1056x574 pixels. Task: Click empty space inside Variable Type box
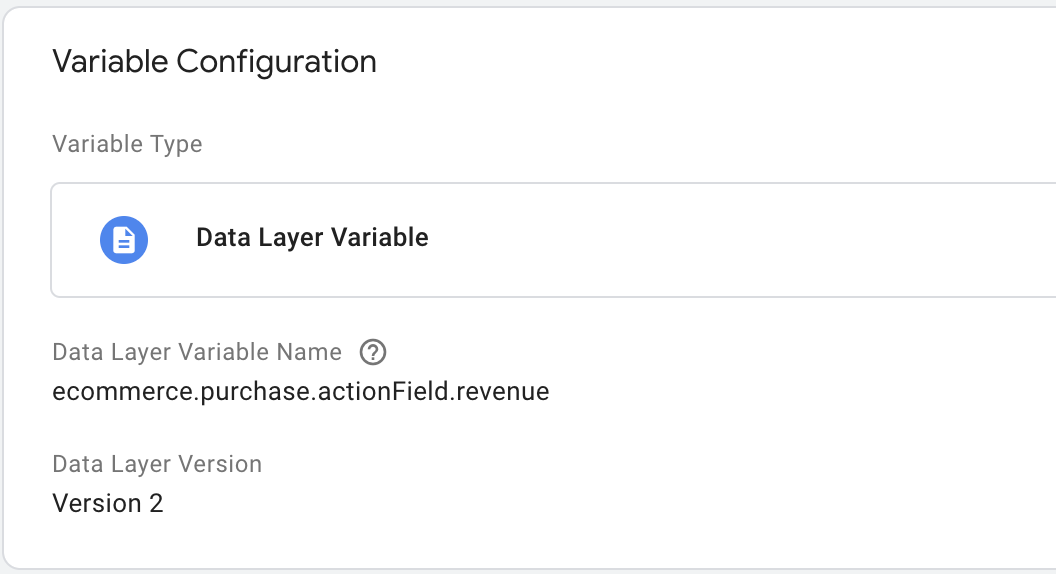click(741, 240)
